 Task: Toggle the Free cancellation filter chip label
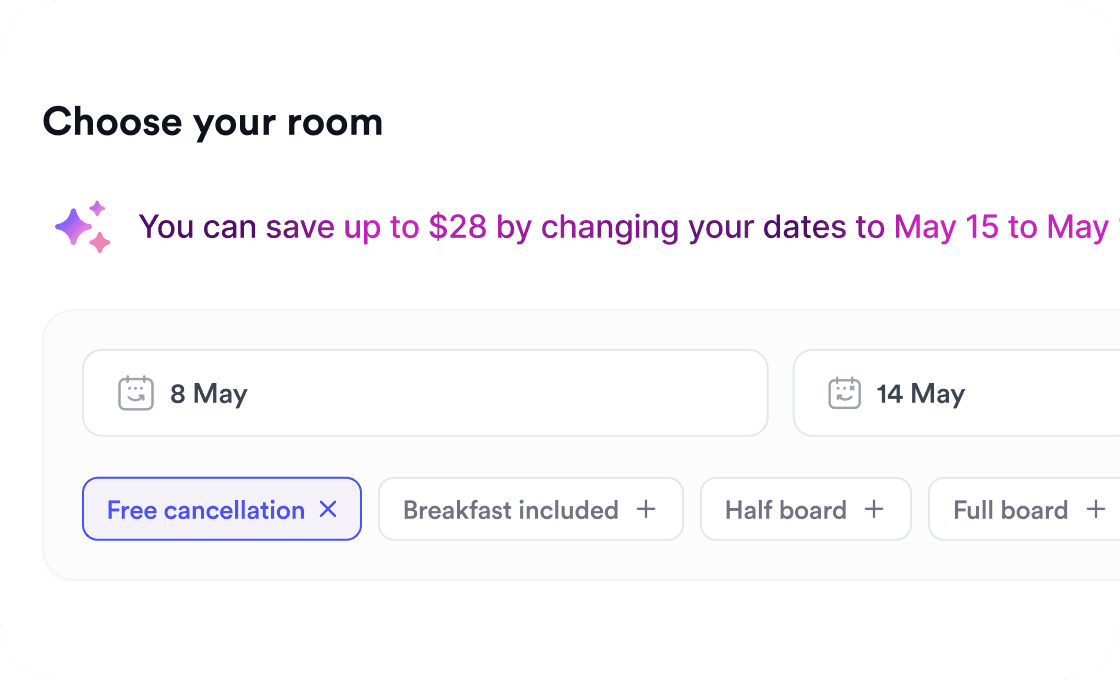pos(205,510)
